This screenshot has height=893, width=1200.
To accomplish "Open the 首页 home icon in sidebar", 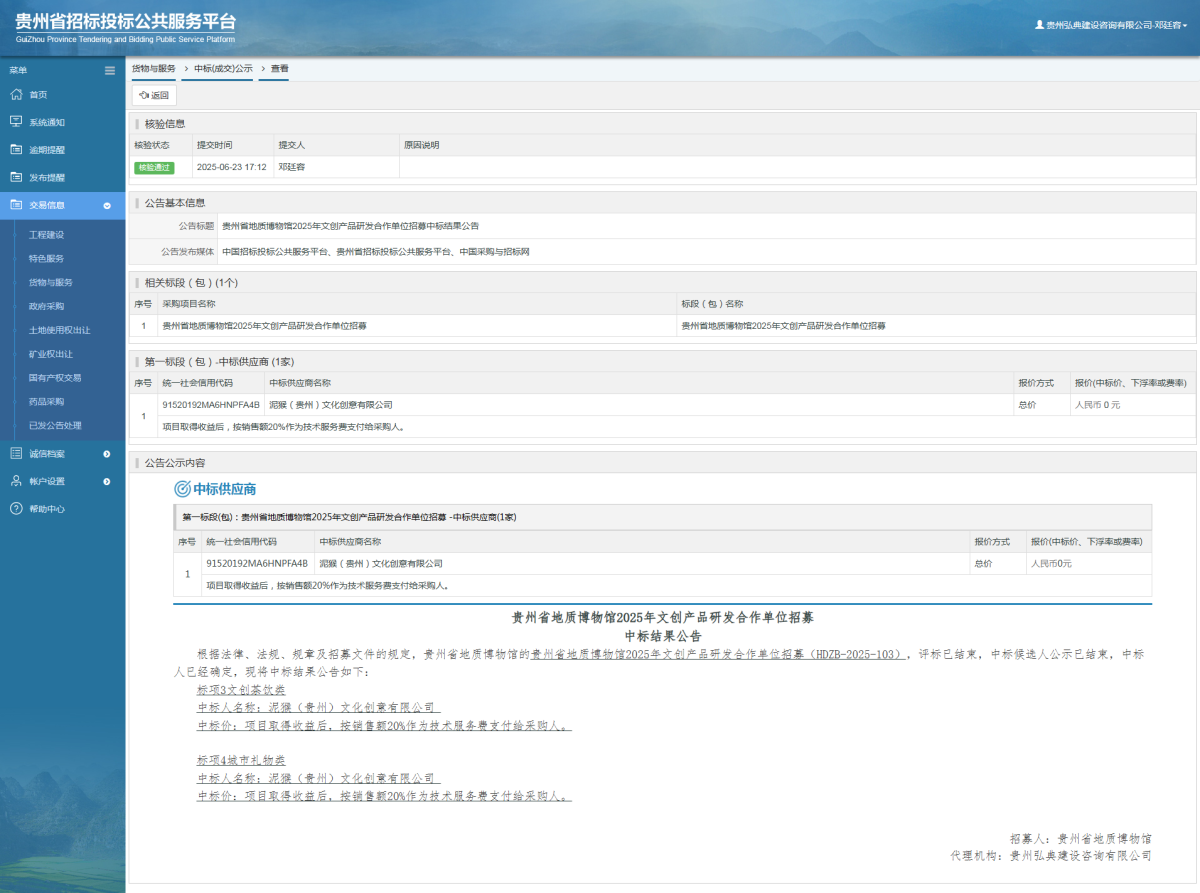I will (x=16, y=94).
